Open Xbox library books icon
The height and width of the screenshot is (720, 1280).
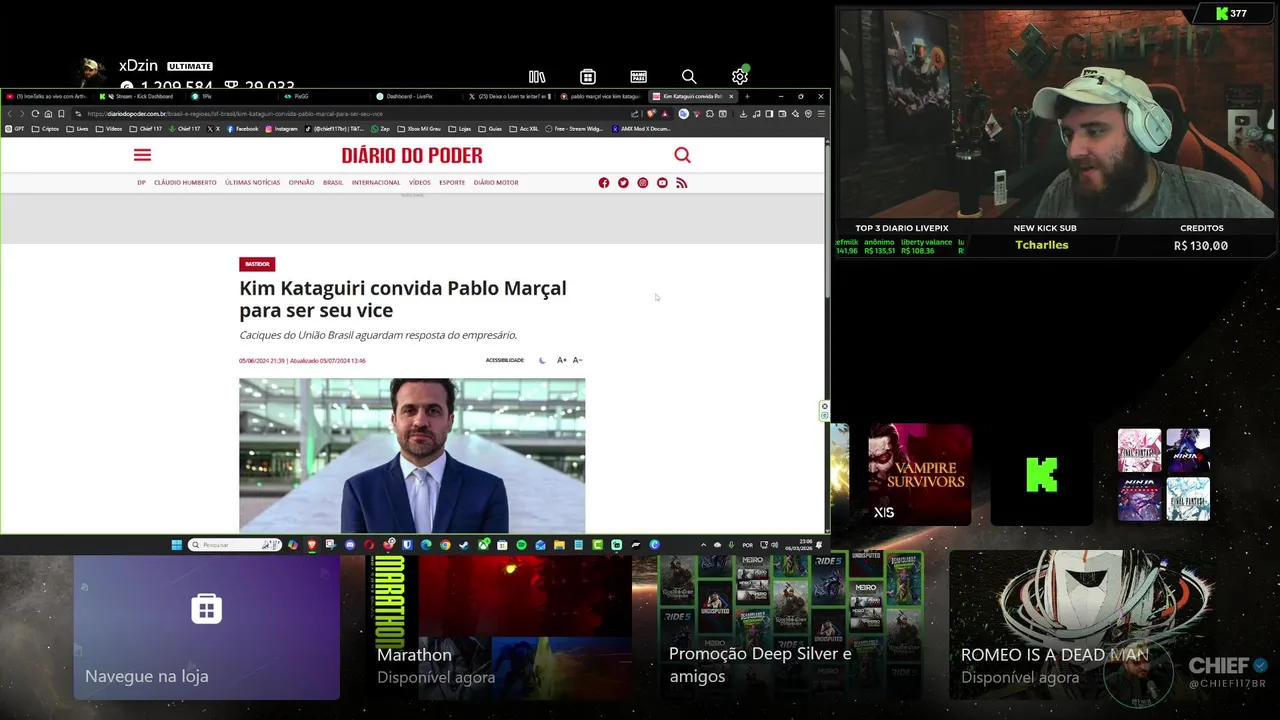pos(537,76)
